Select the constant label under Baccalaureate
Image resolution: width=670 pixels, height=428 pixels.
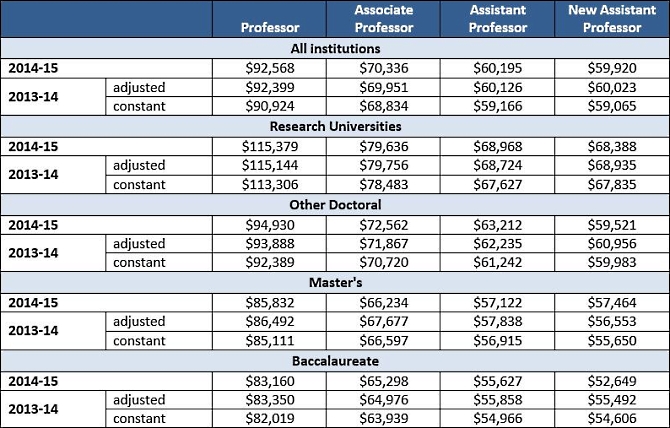(x=140, y=418)
